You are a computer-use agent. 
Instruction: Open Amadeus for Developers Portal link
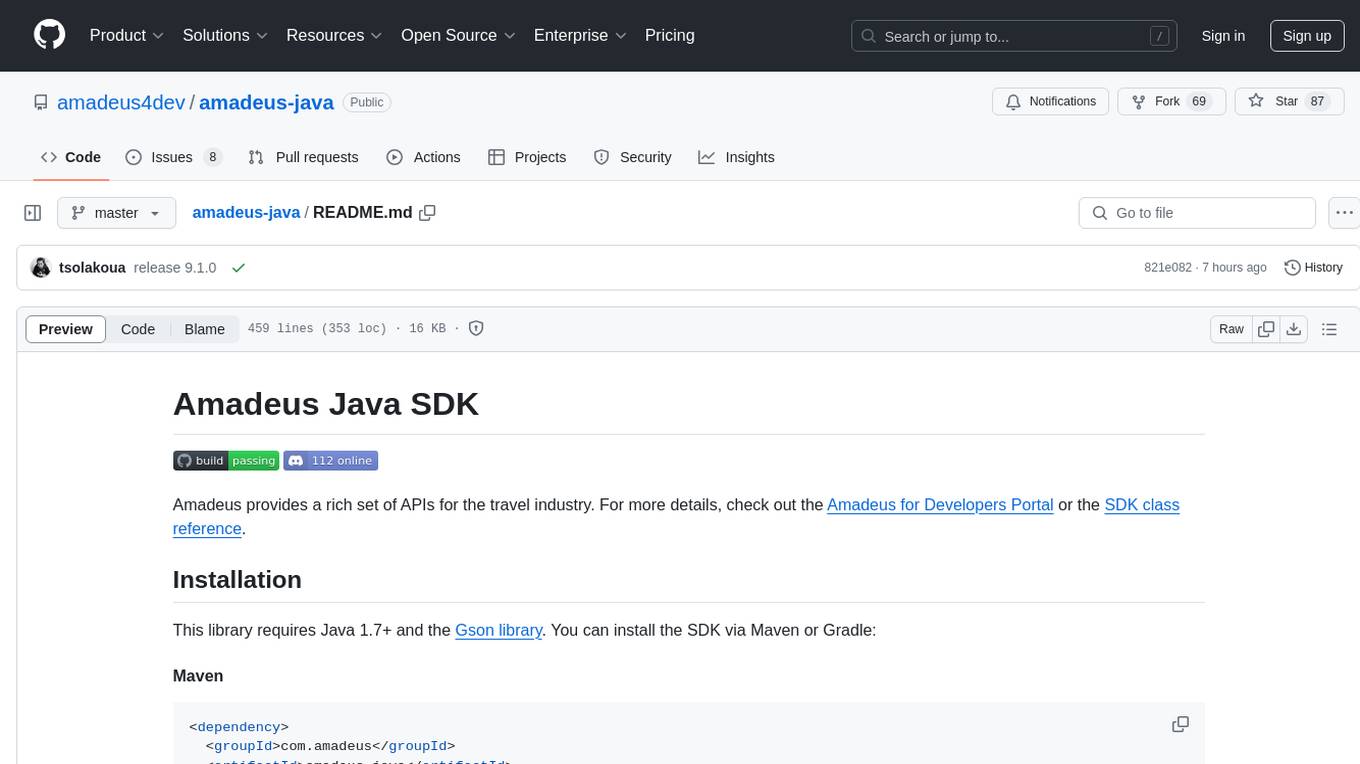(x=940, y=505)
